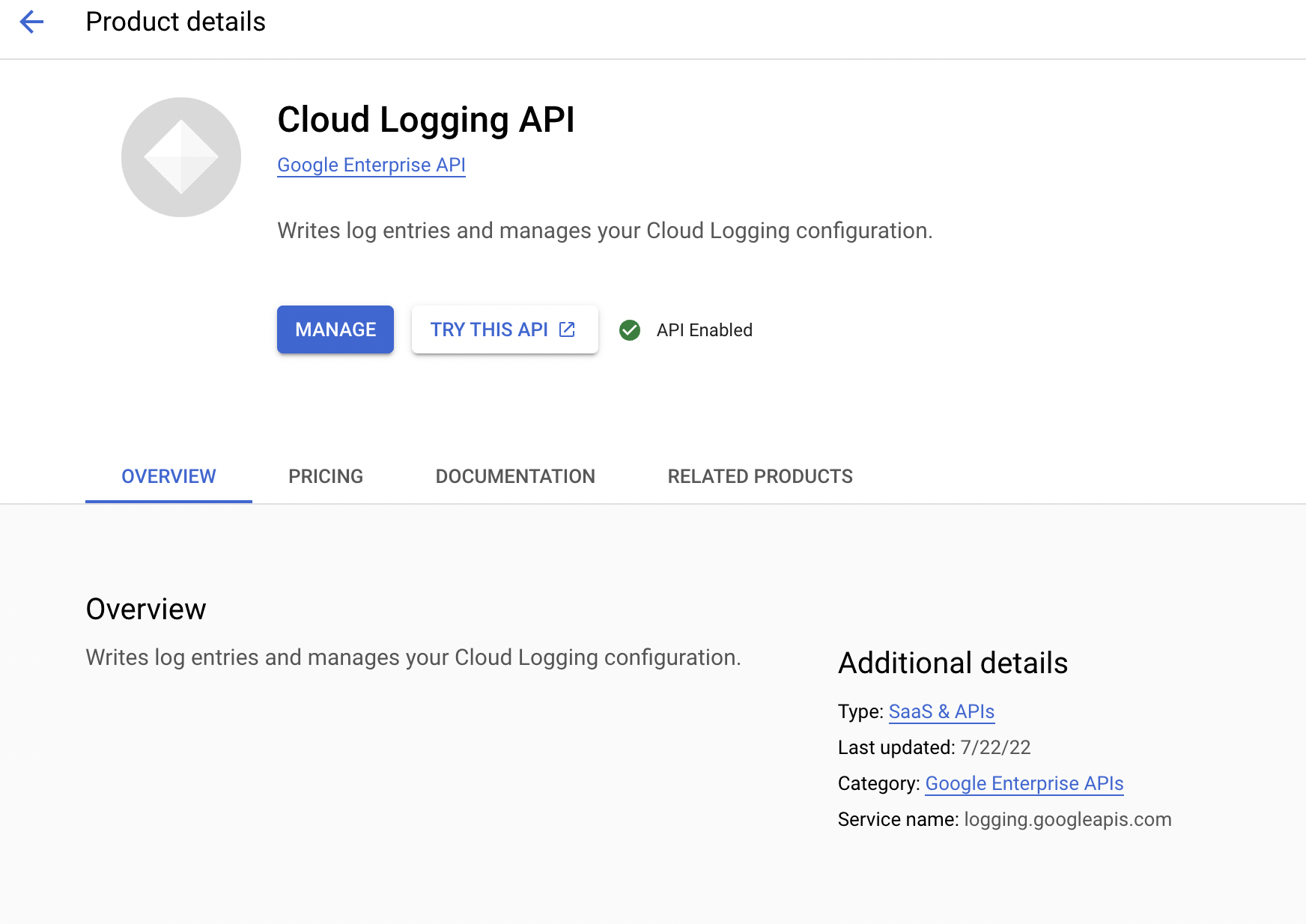Image resolution: width=1306 pixels, height=924 pixels.
Task: Click the description below Google Enterprise API link
Action: [x=605, y=231]
